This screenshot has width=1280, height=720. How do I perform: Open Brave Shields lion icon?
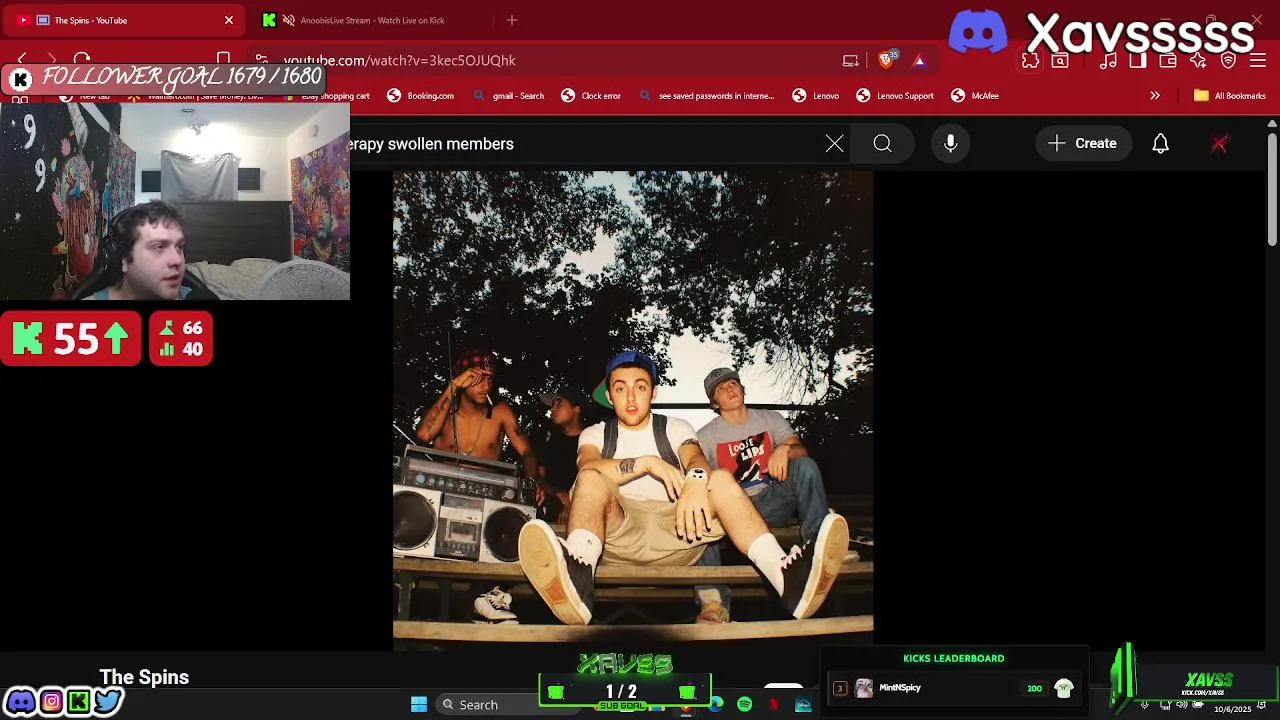click(x=887, y=60)
